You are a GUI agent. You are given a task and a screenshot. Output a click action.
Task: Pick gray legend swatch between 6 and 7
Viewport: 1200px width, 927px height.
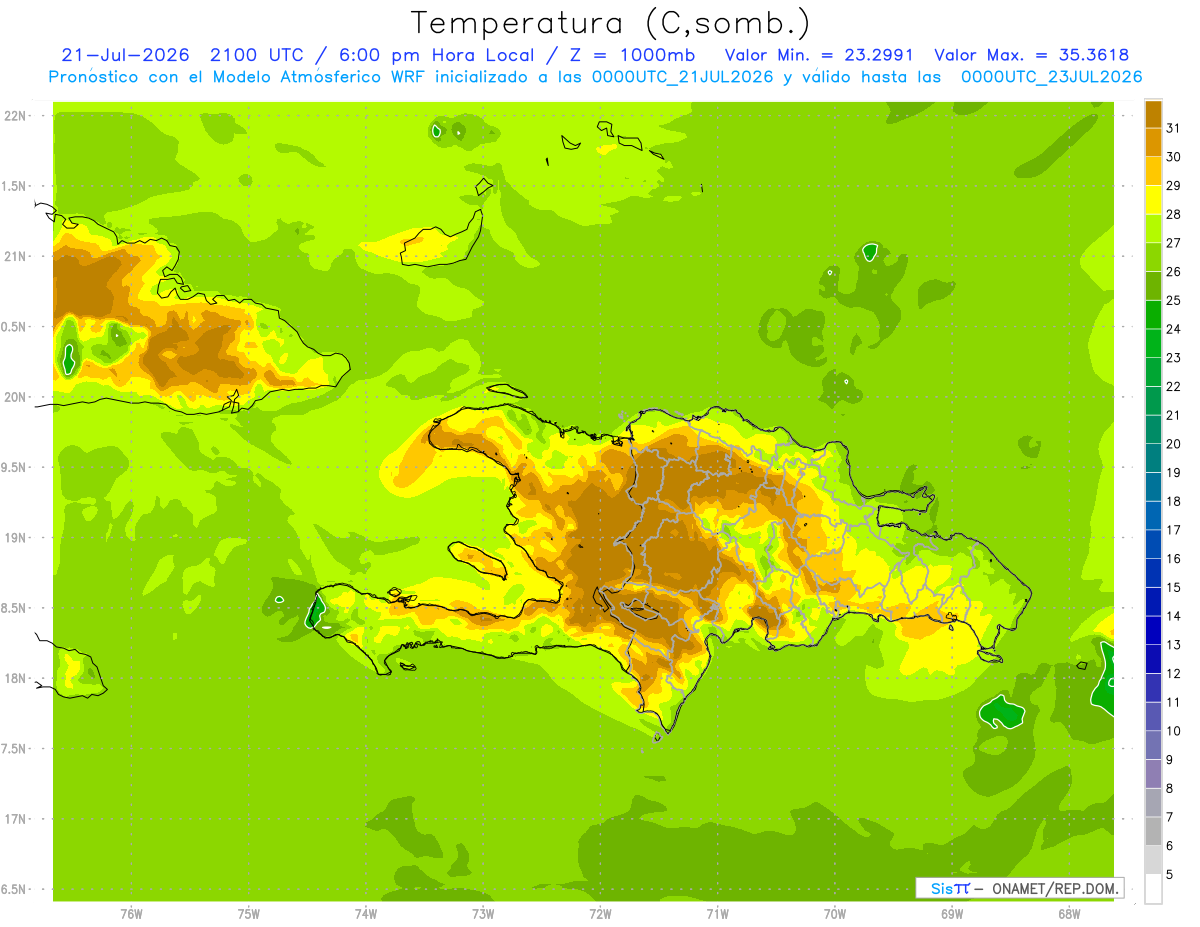pos(1153,831)
